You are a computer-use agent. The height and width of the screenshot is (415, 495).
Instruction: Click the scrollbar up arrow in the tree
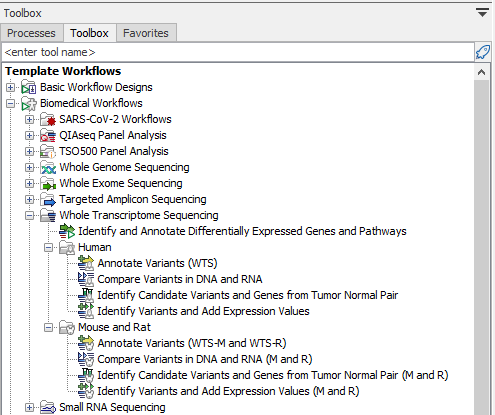coord(481,72)
